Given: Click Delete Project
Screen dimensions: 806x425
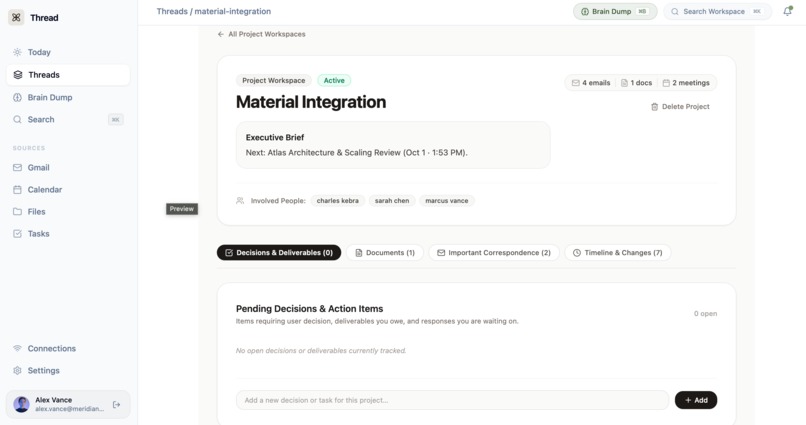Looking at the screenshot, I should (x=680, y=106).
